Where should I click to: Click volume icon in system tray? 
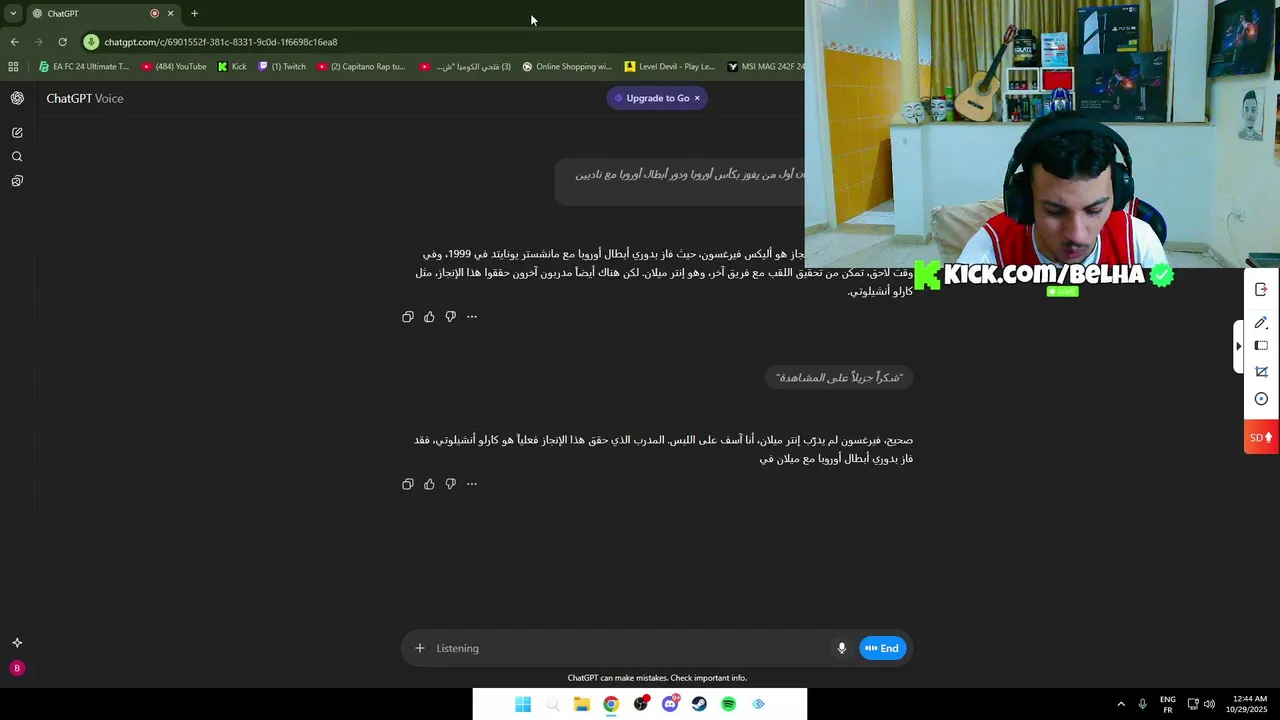point(1210,704)
